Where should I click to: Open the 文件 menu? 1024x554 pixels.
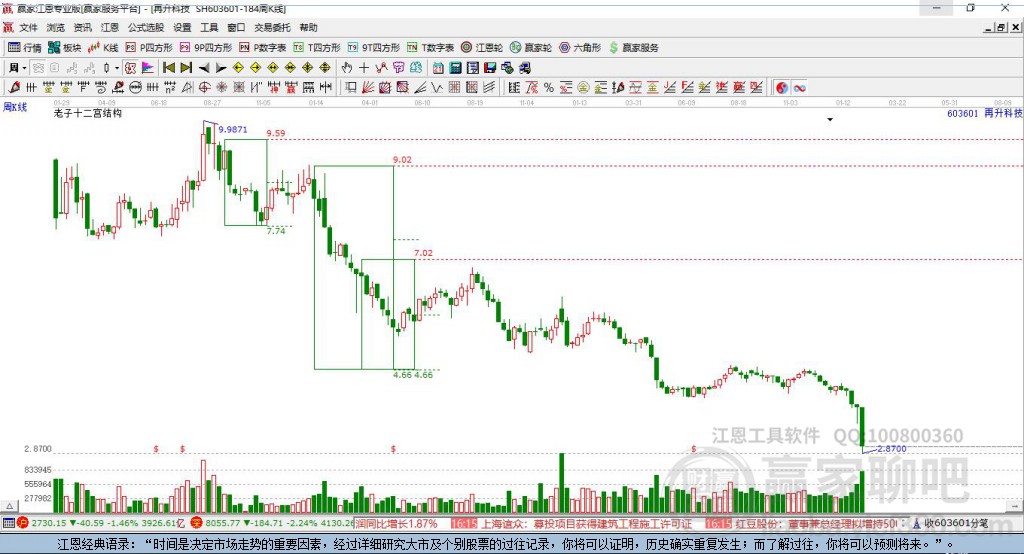[x=28, y=27]
